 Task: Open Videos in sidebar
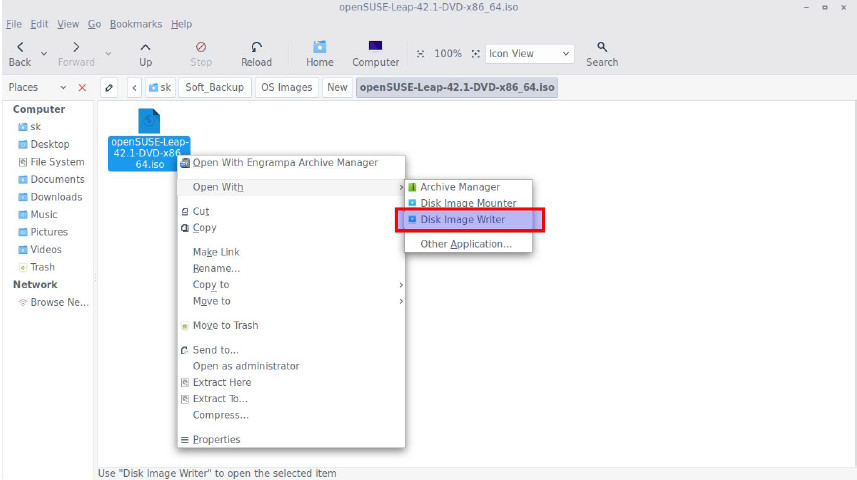coord(40,249)
